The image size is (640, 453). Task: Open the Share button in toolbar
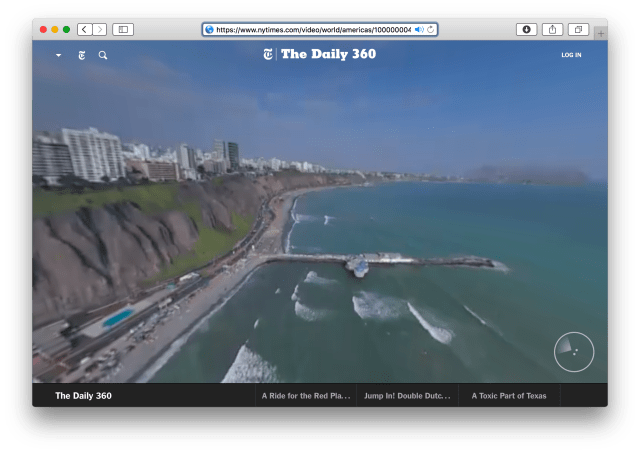[x=552, y=29]
